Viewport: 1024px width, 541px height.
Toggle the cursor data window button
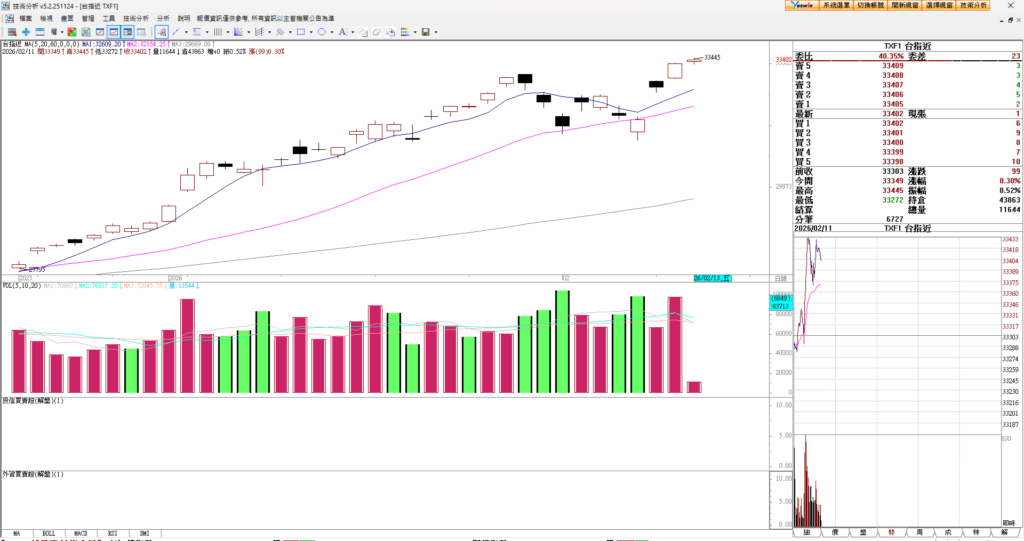click(141, 32)
